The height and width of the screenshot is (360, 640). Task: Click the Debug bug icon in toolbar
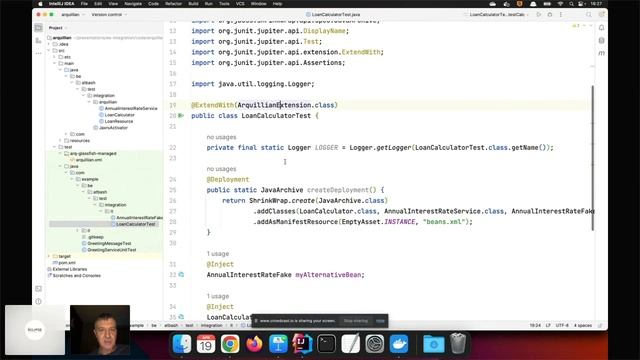(550, 14)
